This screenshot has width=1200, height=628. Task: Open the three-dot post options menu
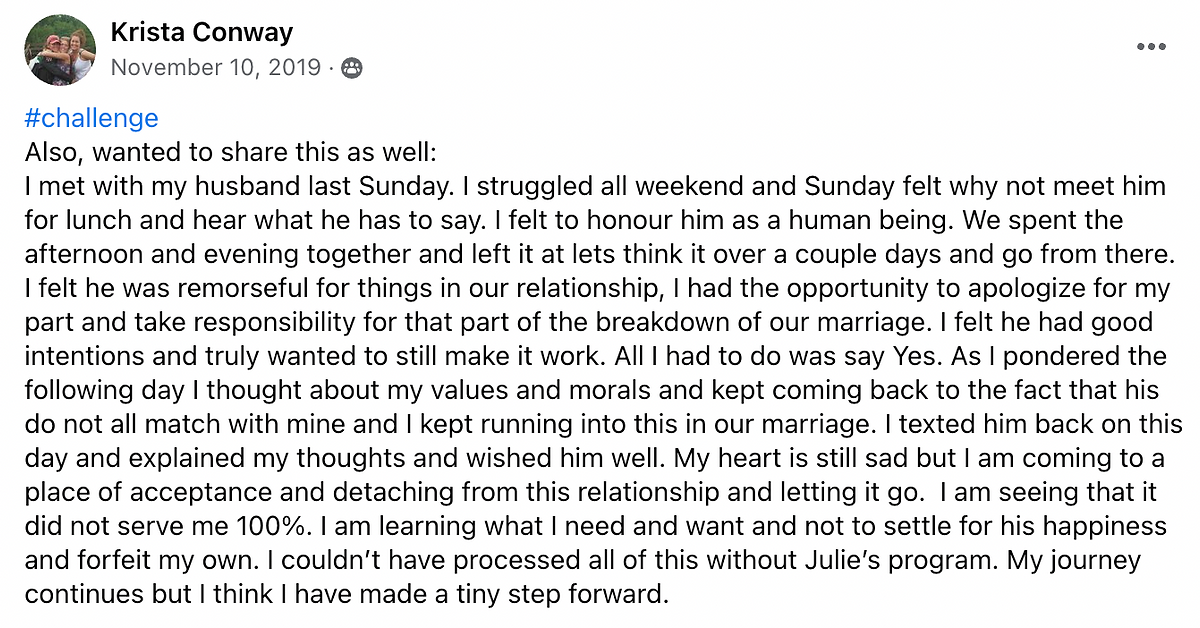[1151, 47]
